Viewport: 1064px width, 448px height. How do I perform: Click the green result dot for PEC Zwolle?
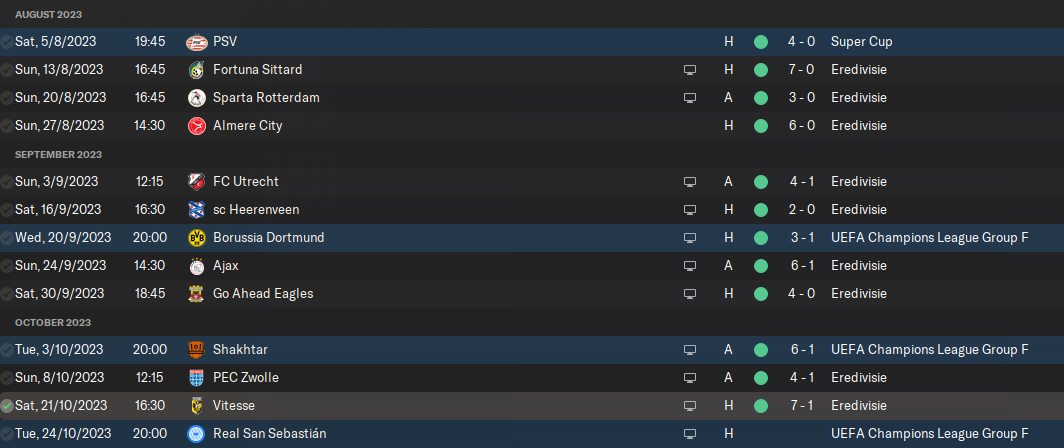pyautogui.click(x=761, y=378)
